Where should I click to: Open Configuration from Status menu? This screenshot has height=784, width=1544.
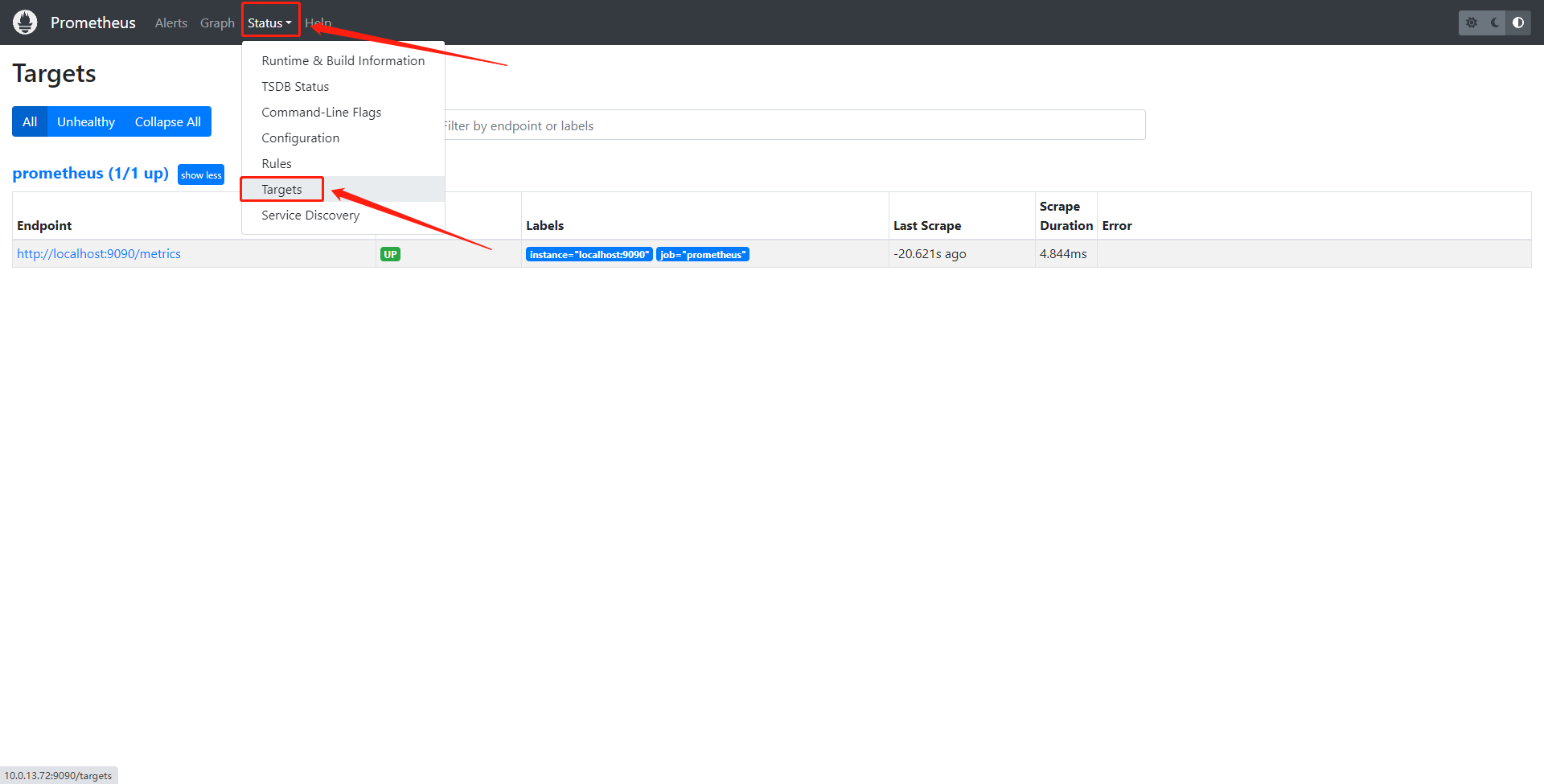click(343, 138)
